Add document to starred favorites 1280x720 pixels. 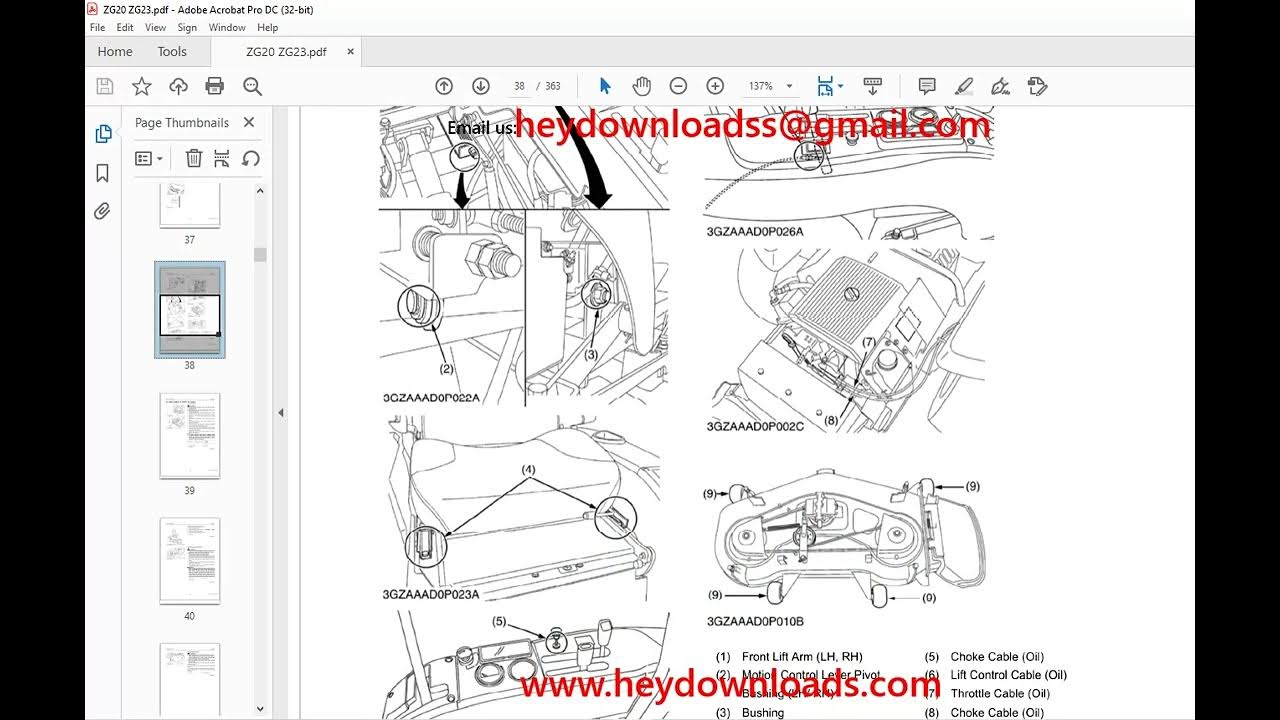point(141,87)
